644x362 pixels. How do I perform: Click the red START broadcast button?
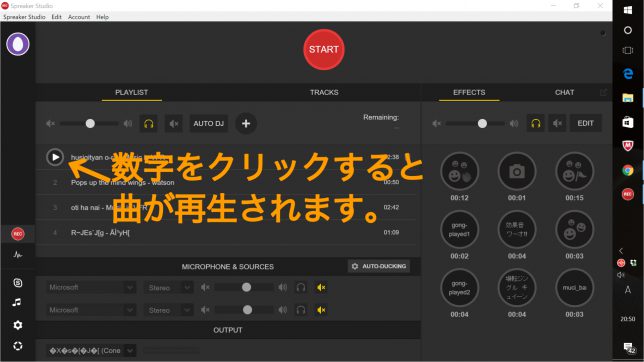click(x=324, y=49)
